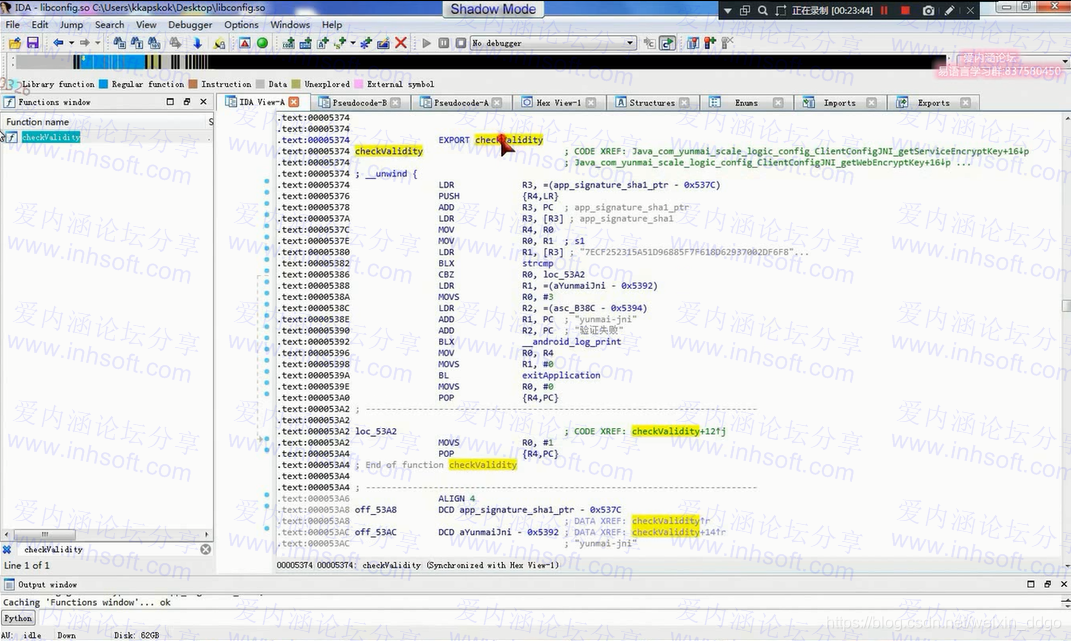Click the pencil edit toolbar icon
This screenshot has height=641, width=1071.
[383, 43]
